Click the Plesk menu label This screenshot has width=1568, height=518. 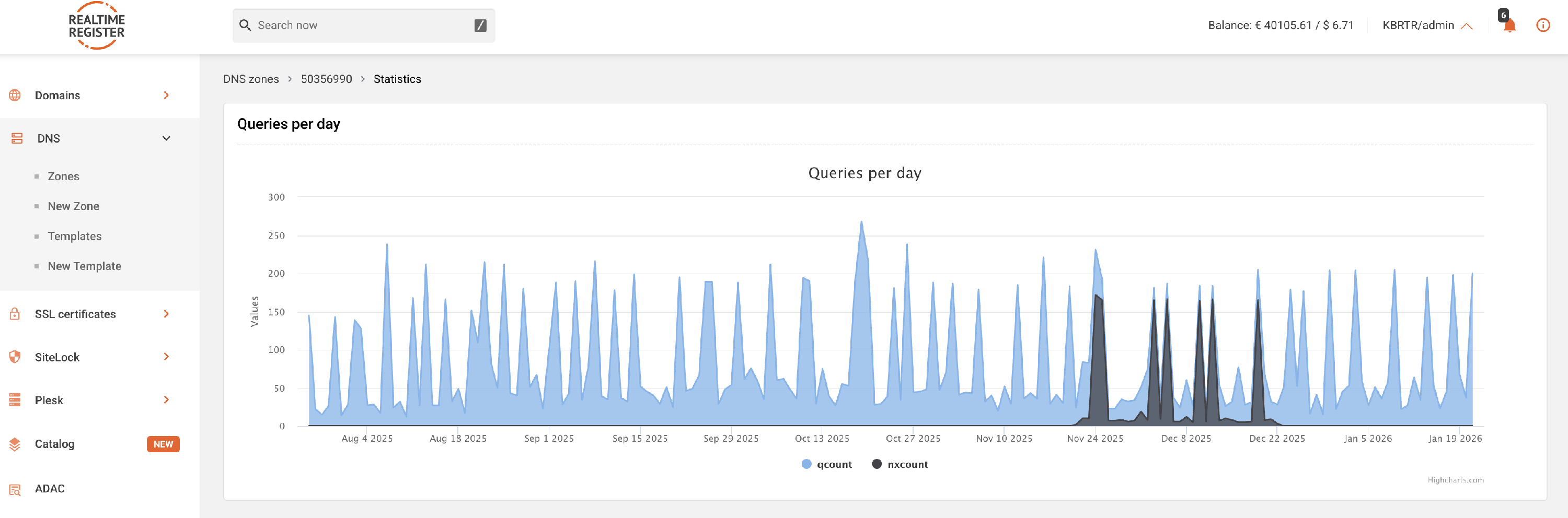(49, 401)
